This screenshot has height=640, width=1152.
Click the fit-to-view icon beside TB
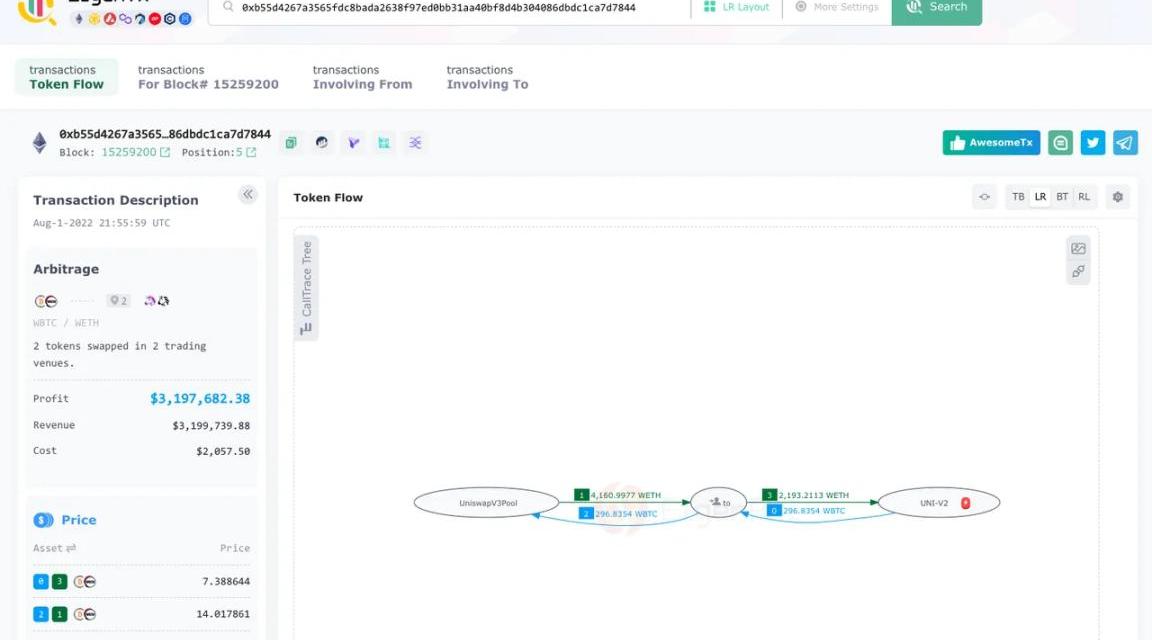(984, 197)
